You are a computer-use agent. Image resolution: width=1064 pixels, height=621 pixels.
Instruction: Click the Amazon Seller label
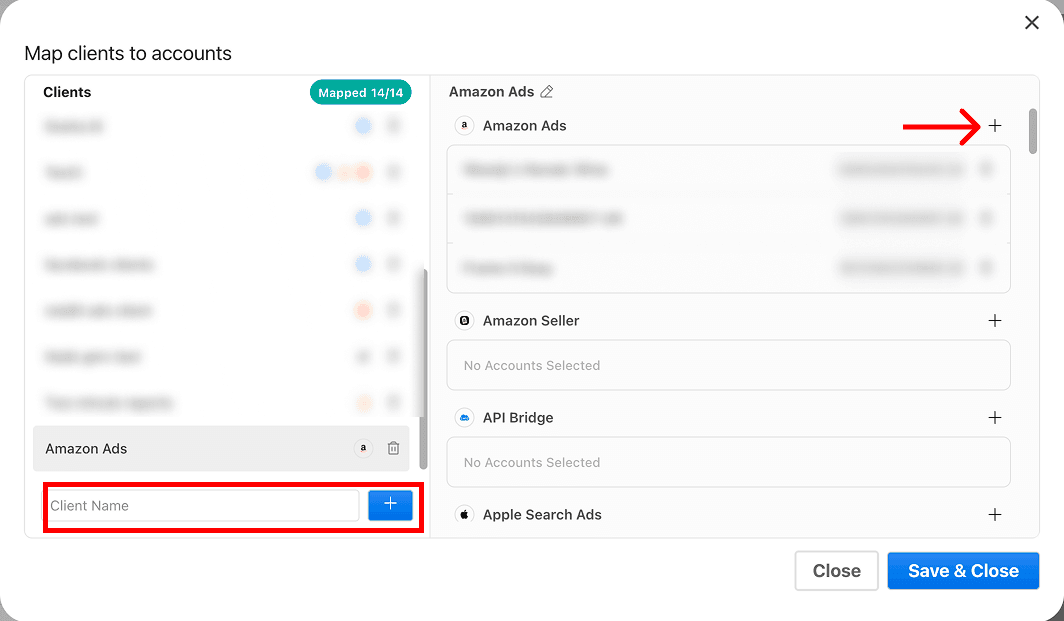click(531, 320)
